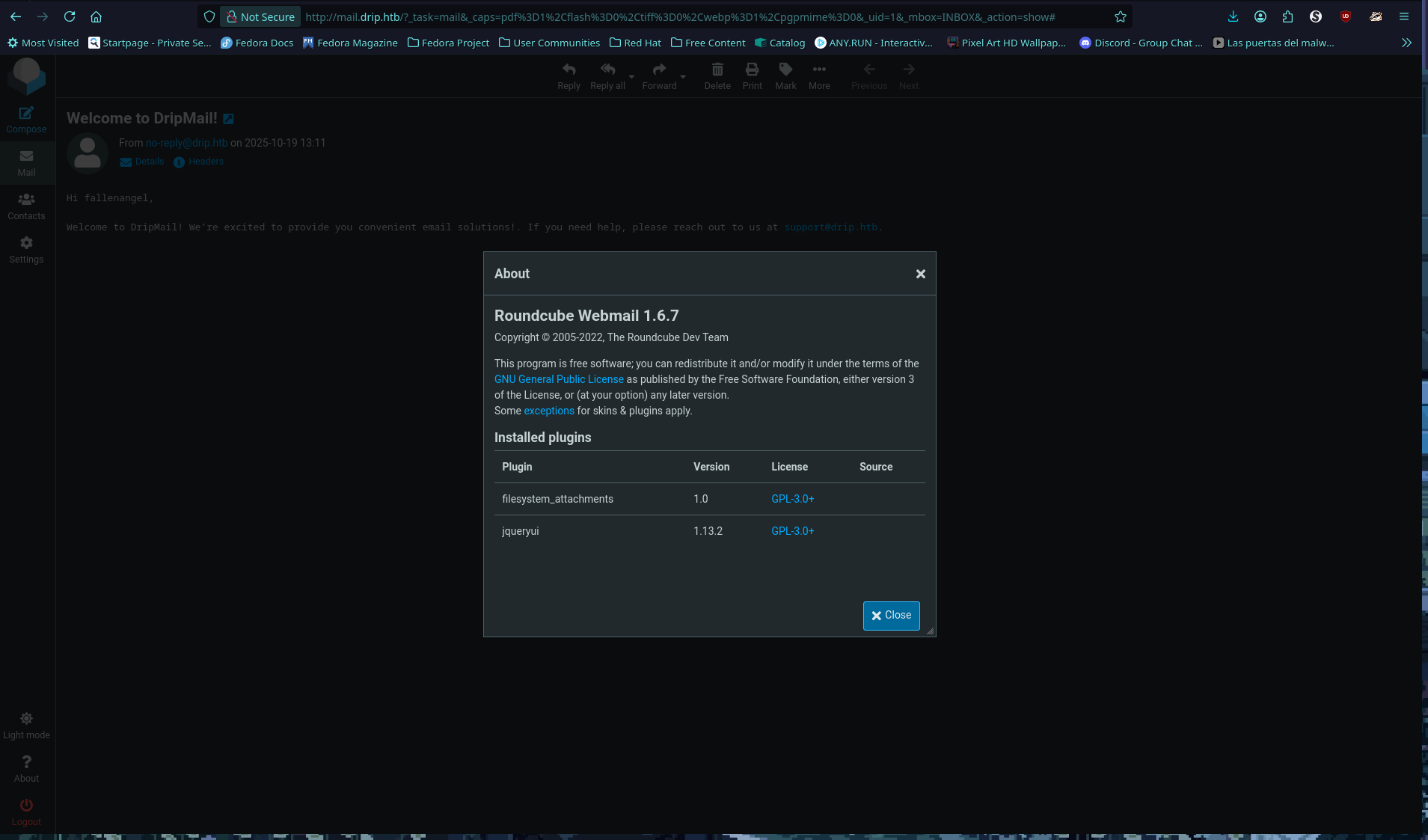Open the Fedora Docs bookmark

[257, 43]
